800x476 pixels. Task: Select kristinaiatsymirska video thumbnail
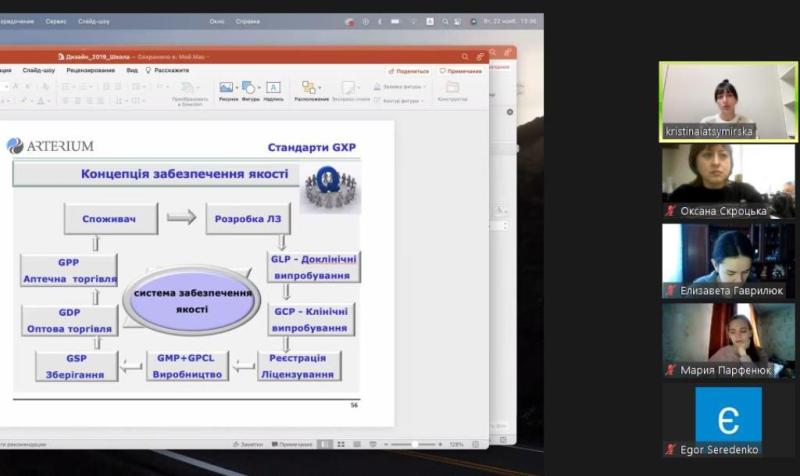728,102
